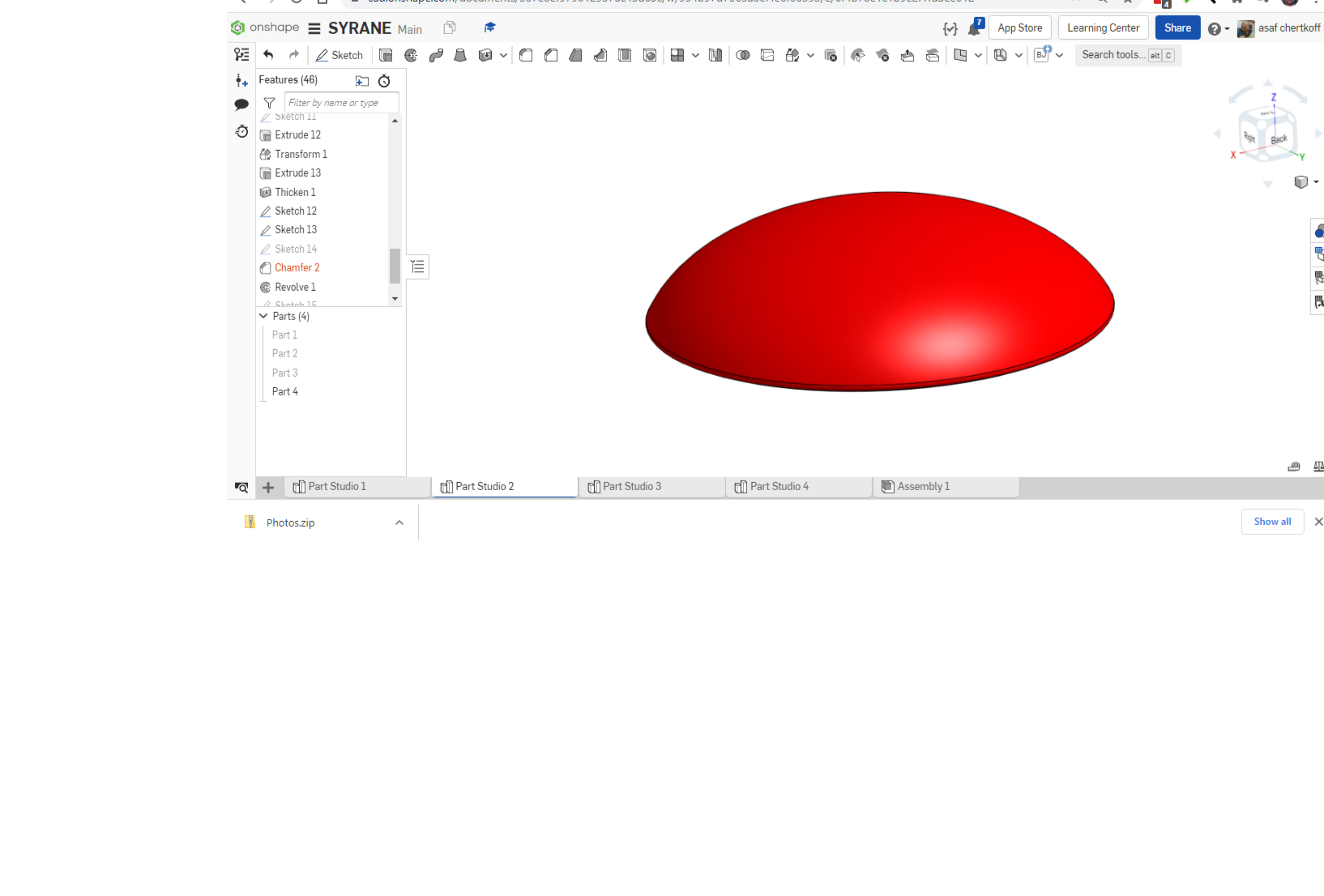Click the Filter by name or type field

point(341,103)
